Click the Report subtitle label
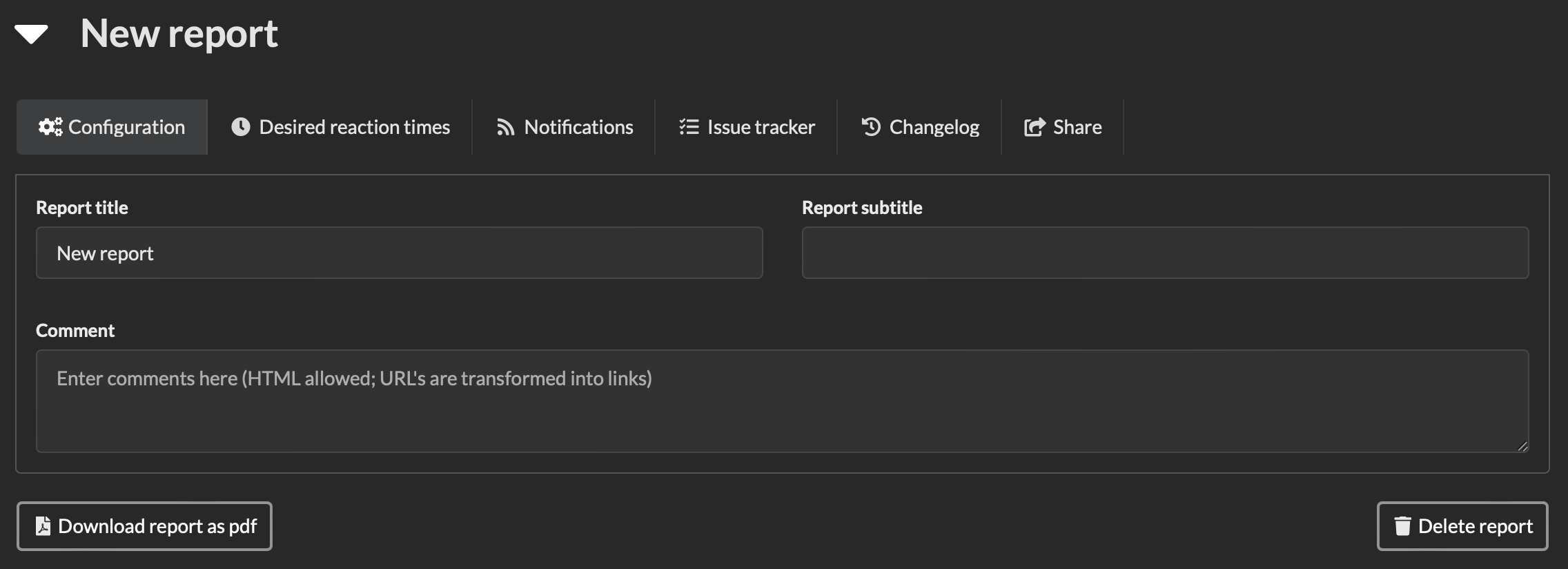 coord(862,208)
